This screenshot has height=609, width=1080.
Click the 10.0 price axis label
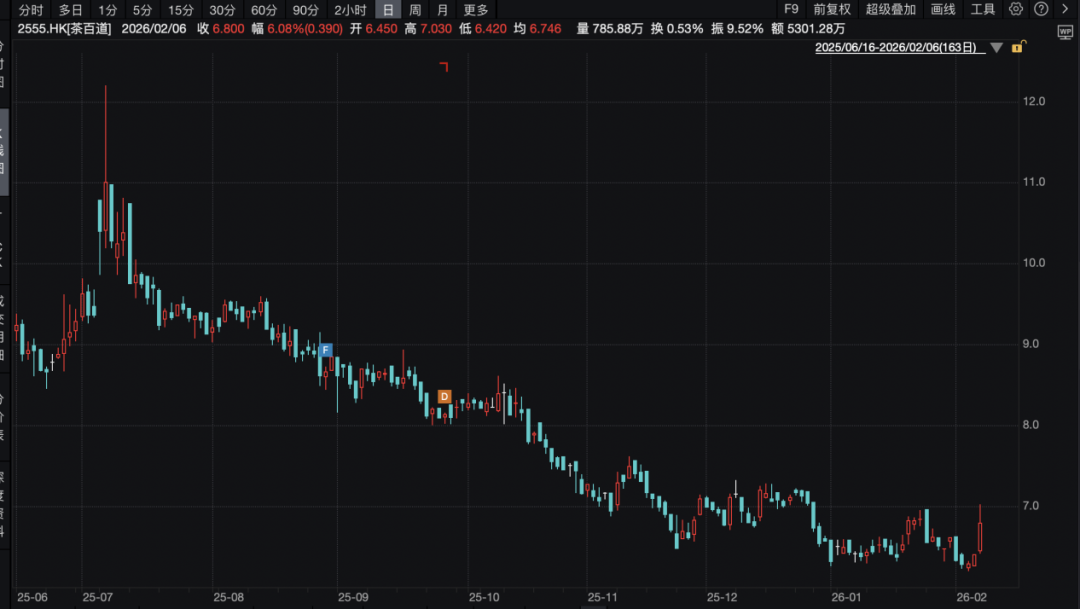[x=1034, y=262]
